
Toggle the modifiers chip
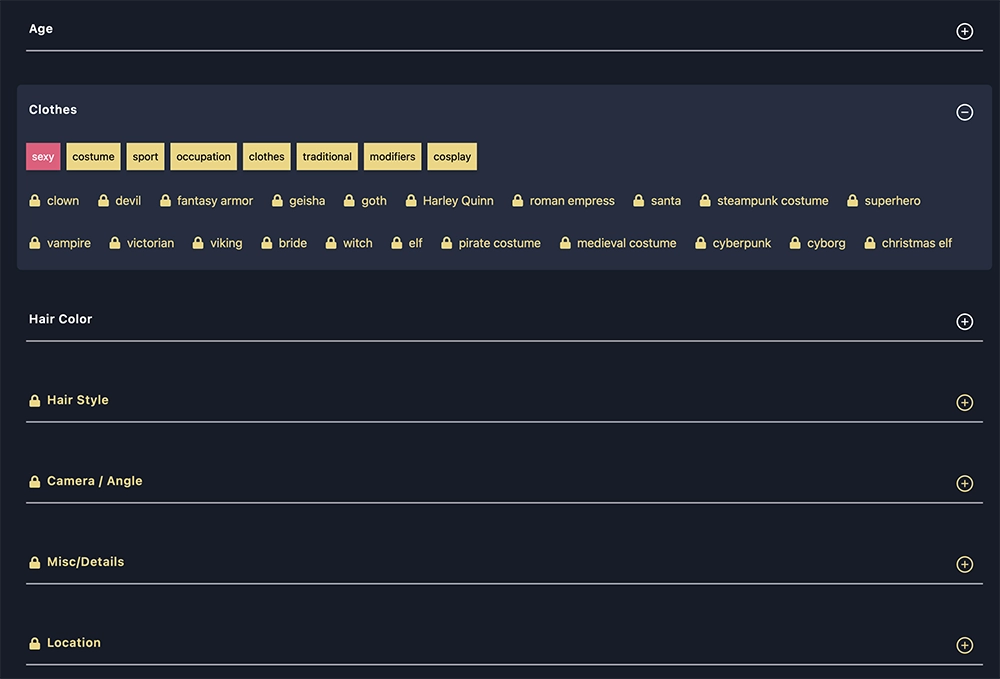click(392, 156)
